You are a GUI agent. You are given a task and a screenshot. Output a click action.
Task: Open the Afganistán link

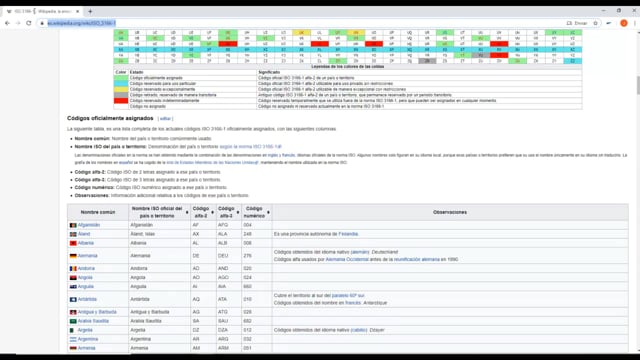[89, 225]
